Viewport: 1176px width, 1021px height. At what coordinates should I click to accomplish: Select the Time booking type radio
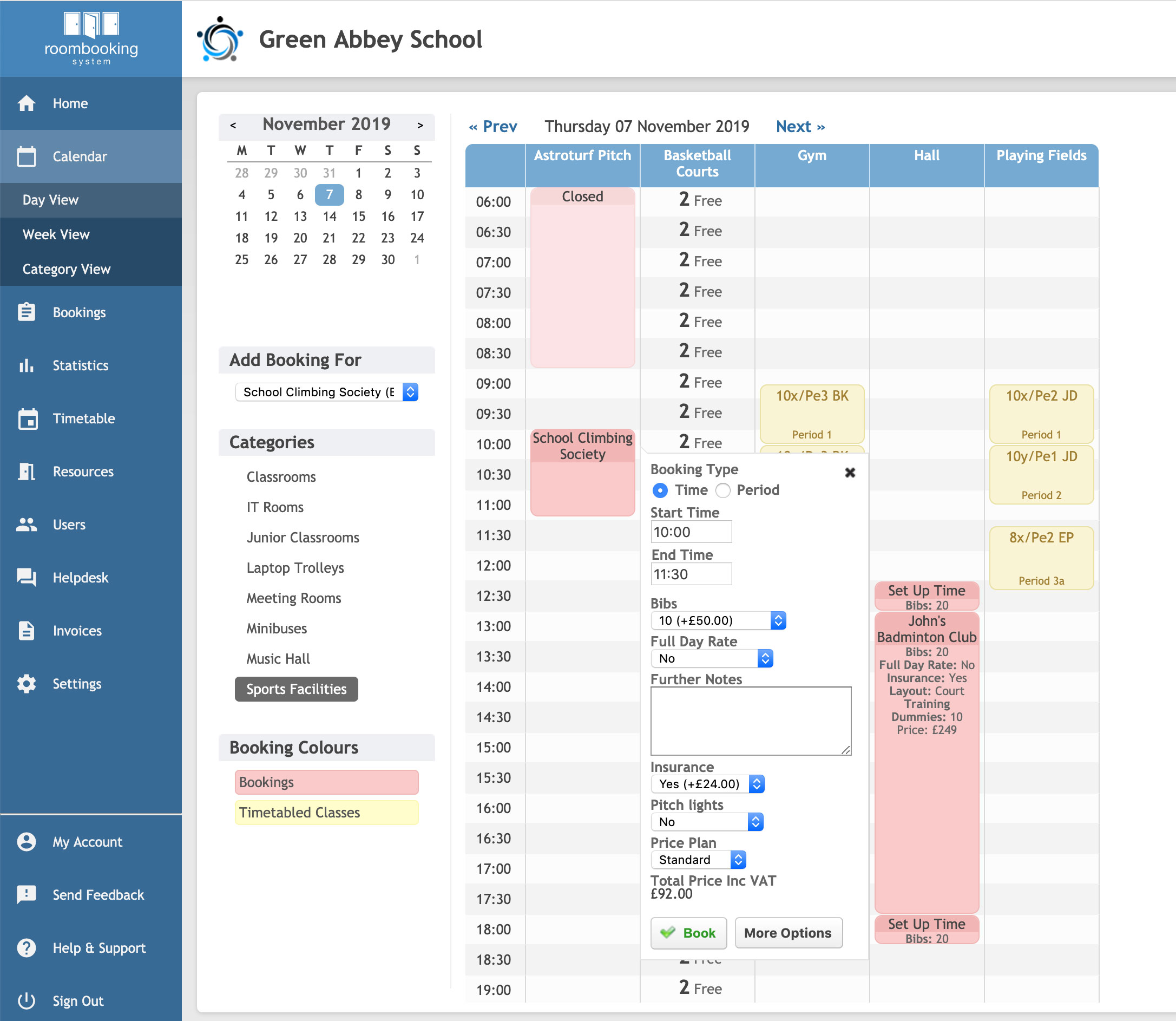click(660, 490)
